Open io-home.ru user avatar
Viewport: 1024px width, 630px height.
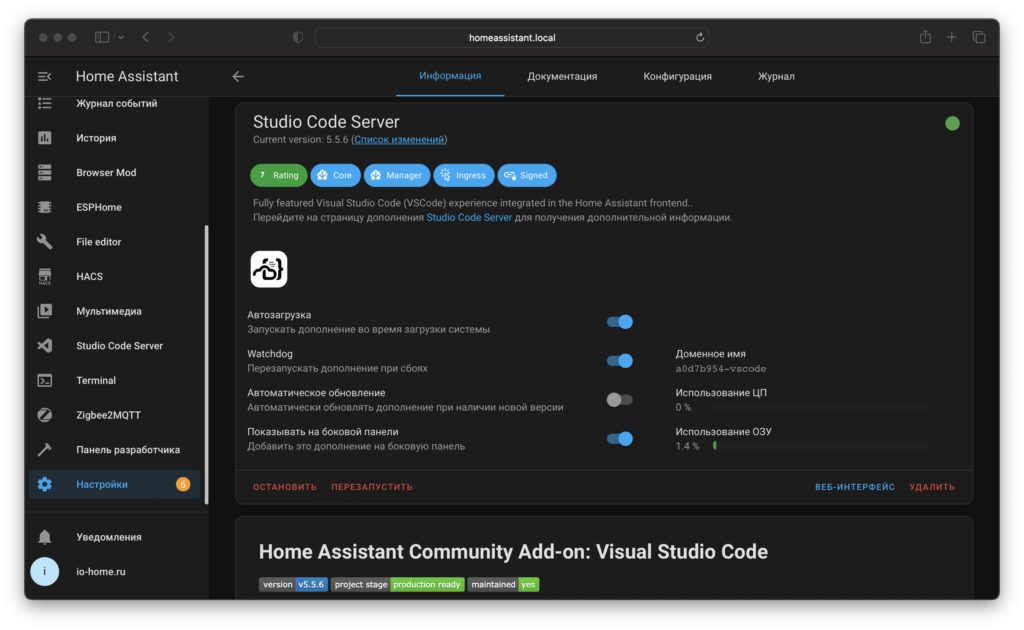(x=44, y=571)
